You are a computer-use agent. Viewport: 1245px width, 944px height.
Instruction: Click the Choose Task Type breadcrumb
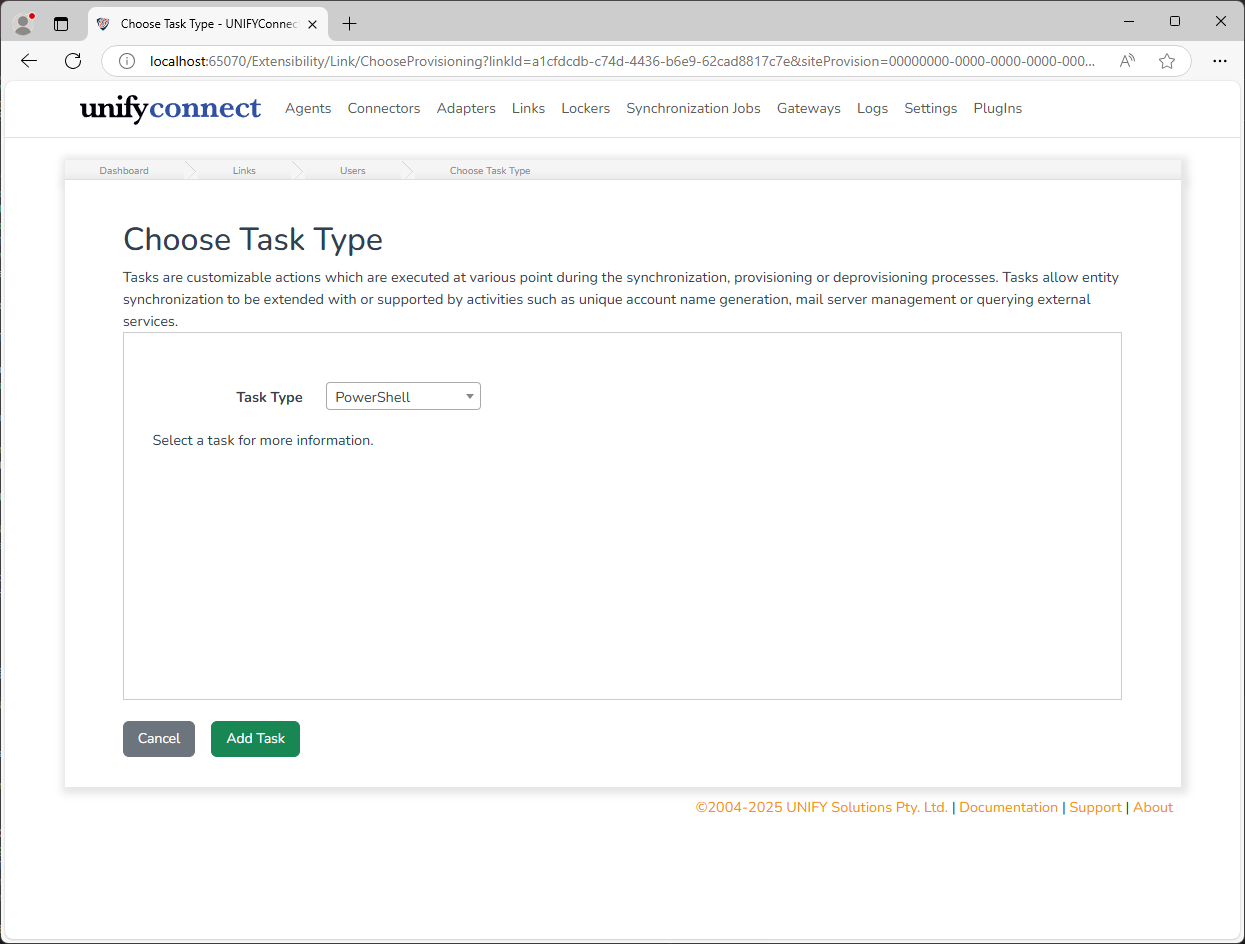pyautogui.click(x=490, y=171)
